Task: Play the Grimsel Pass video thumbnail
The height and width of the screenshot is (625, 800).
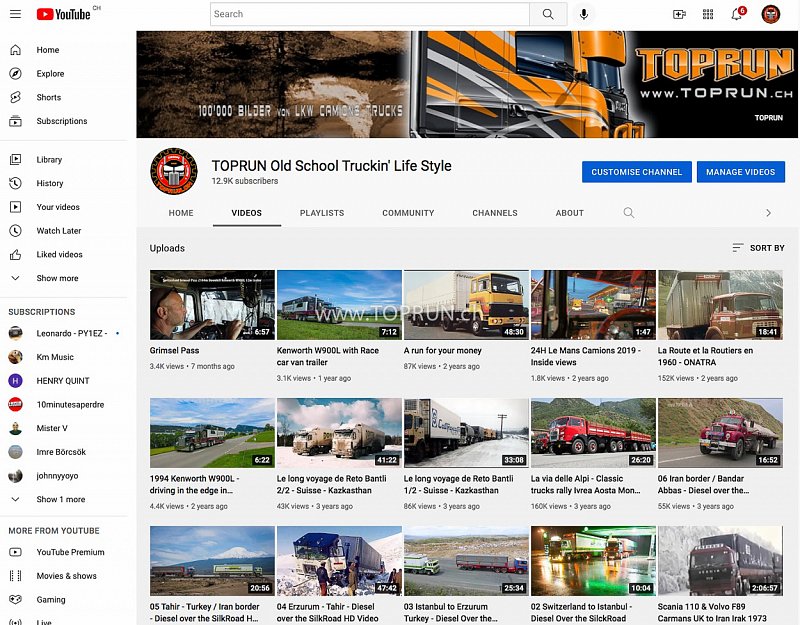Action: pyautogui.click(x=212, y=305)
